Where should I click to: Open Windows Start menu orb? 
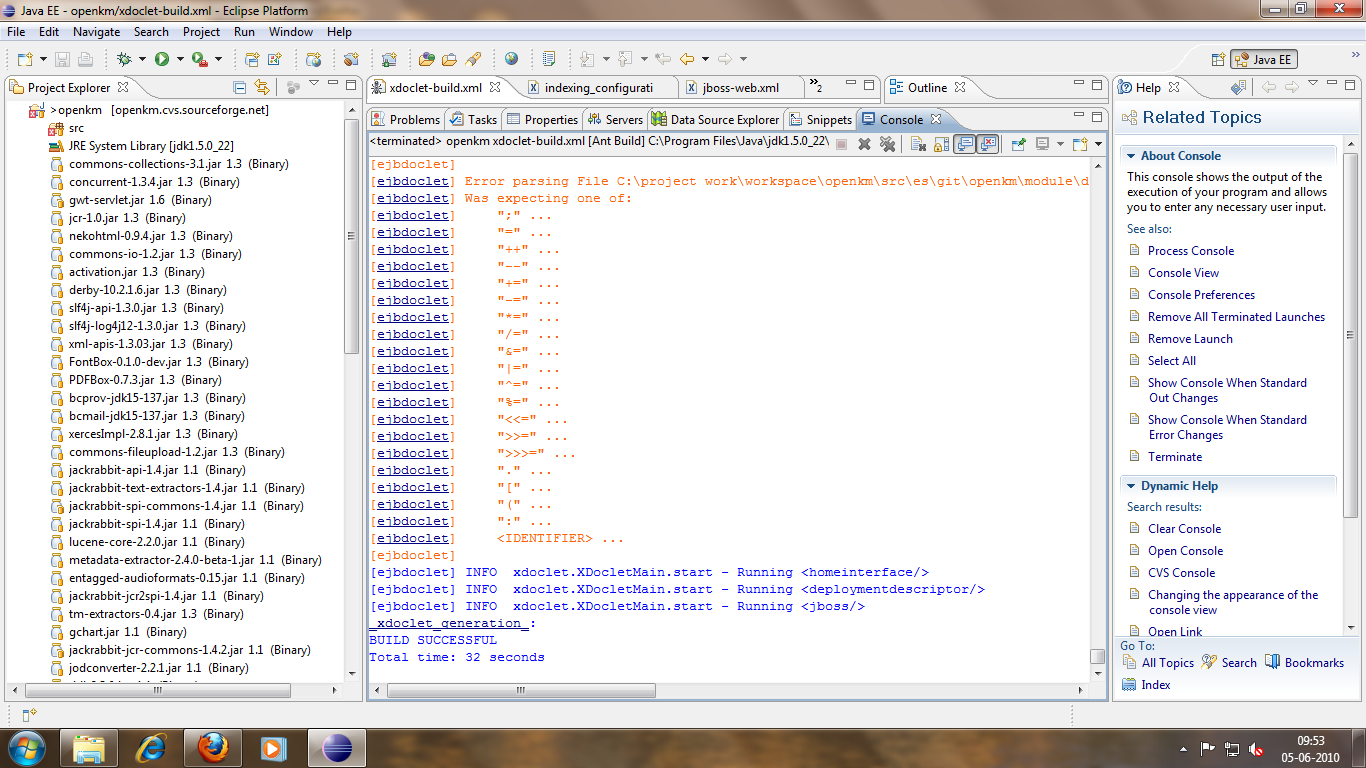[26, 746]
